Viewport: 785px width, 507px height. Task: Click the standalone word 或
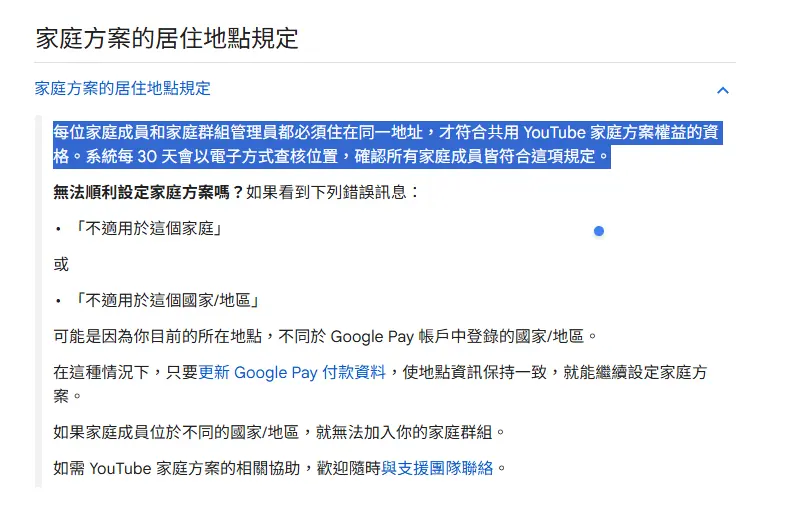pyautogui.click(x=61, y=264)
